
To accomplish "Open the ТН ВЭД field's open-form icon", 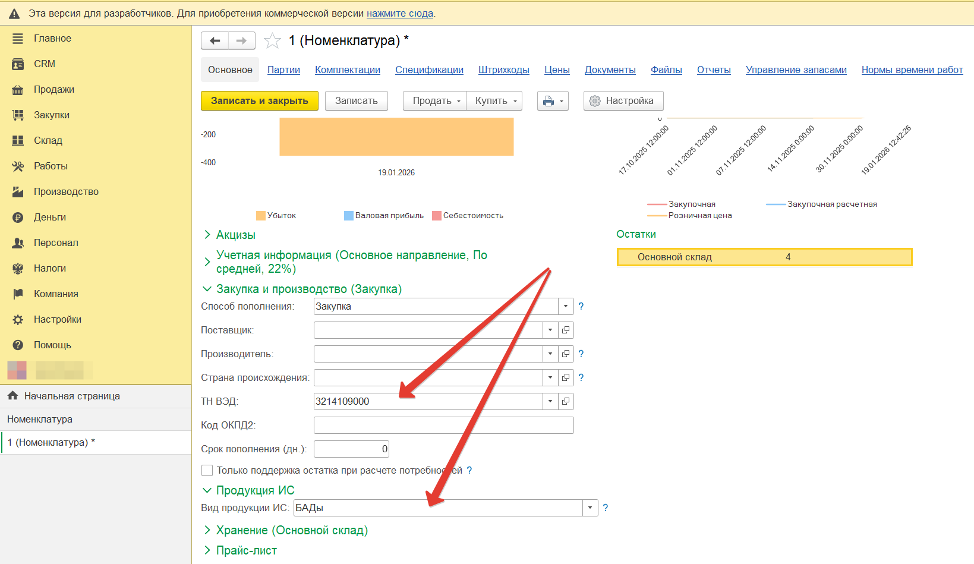I will [566, 402].
